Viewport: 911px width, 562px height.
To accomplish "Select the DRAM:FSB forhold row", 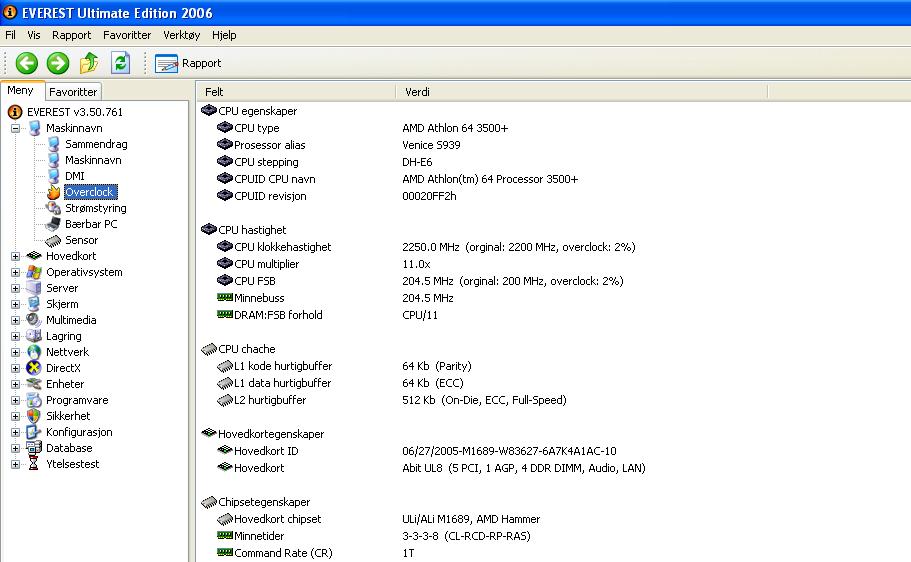I will (278, 315).
